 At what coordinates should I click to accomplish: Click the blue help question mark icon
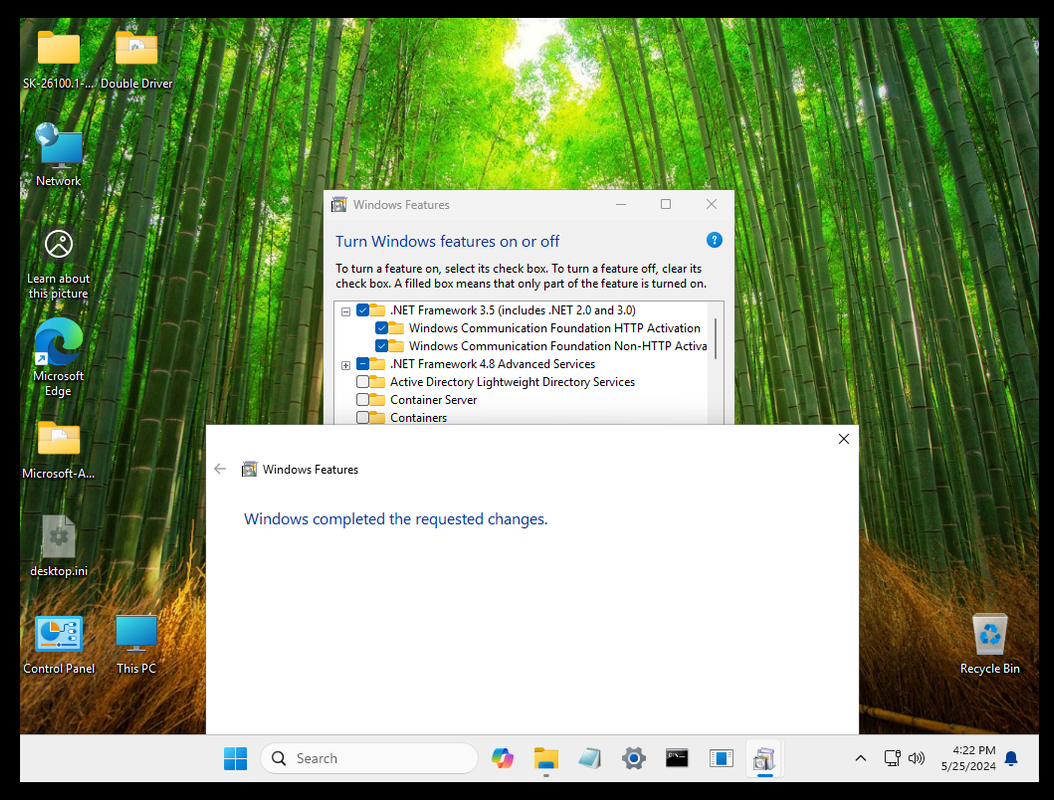[x=714, y=240]
